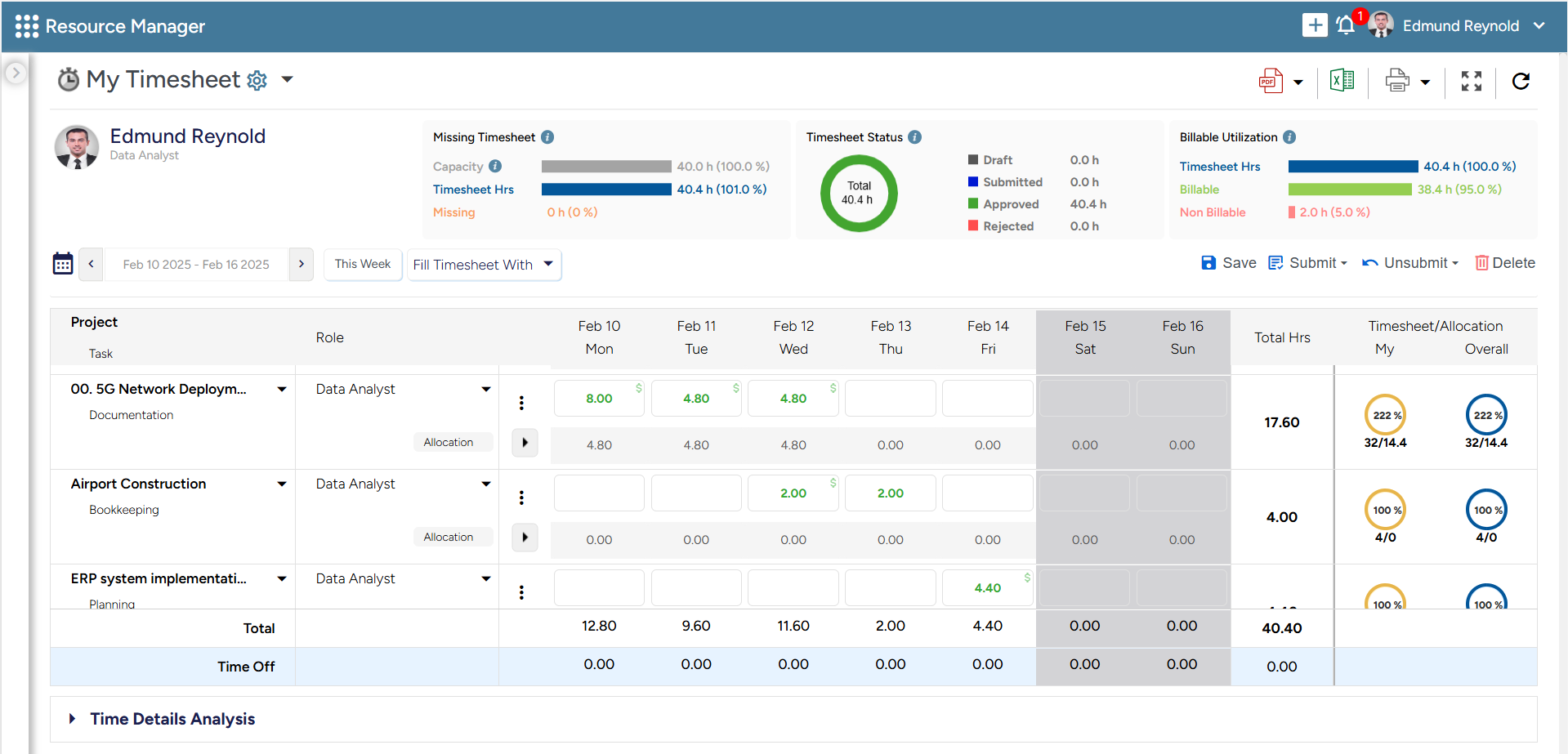Image resolution: width=1568 pixels, height=754 pixels.
Task: Expand the collapsed left sidebar
Action: (x=16, y=74)
